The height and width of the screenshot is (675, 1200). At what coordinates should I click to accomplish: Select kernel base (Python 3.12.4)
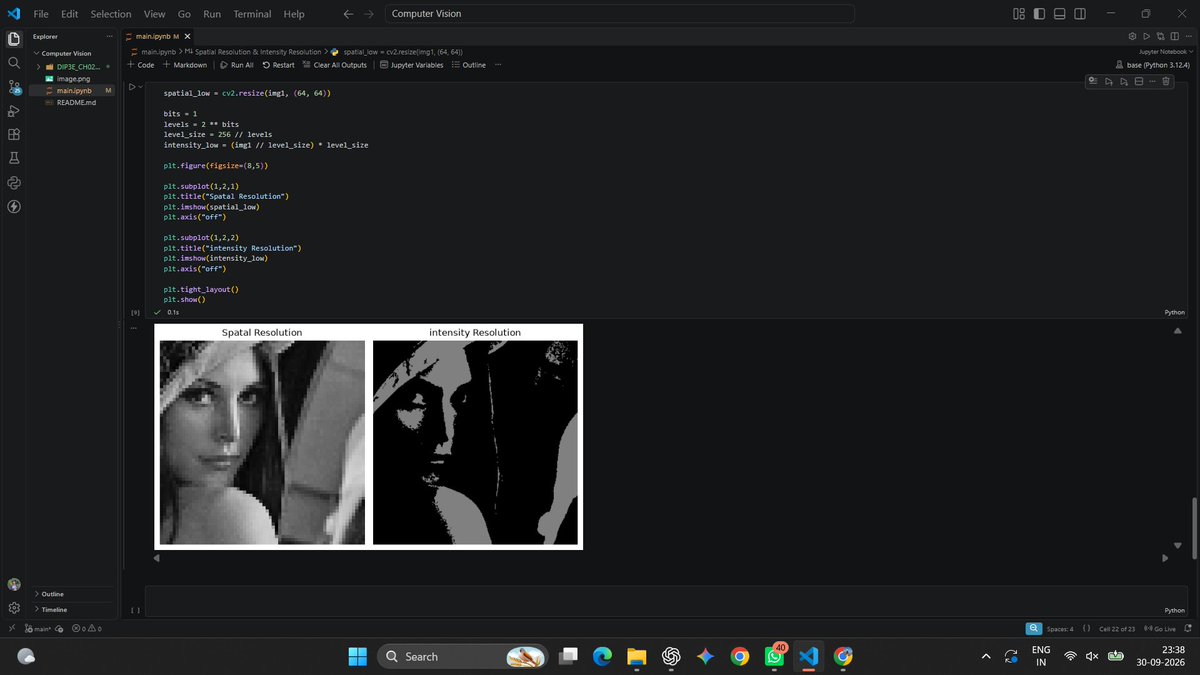point(1154,65)
